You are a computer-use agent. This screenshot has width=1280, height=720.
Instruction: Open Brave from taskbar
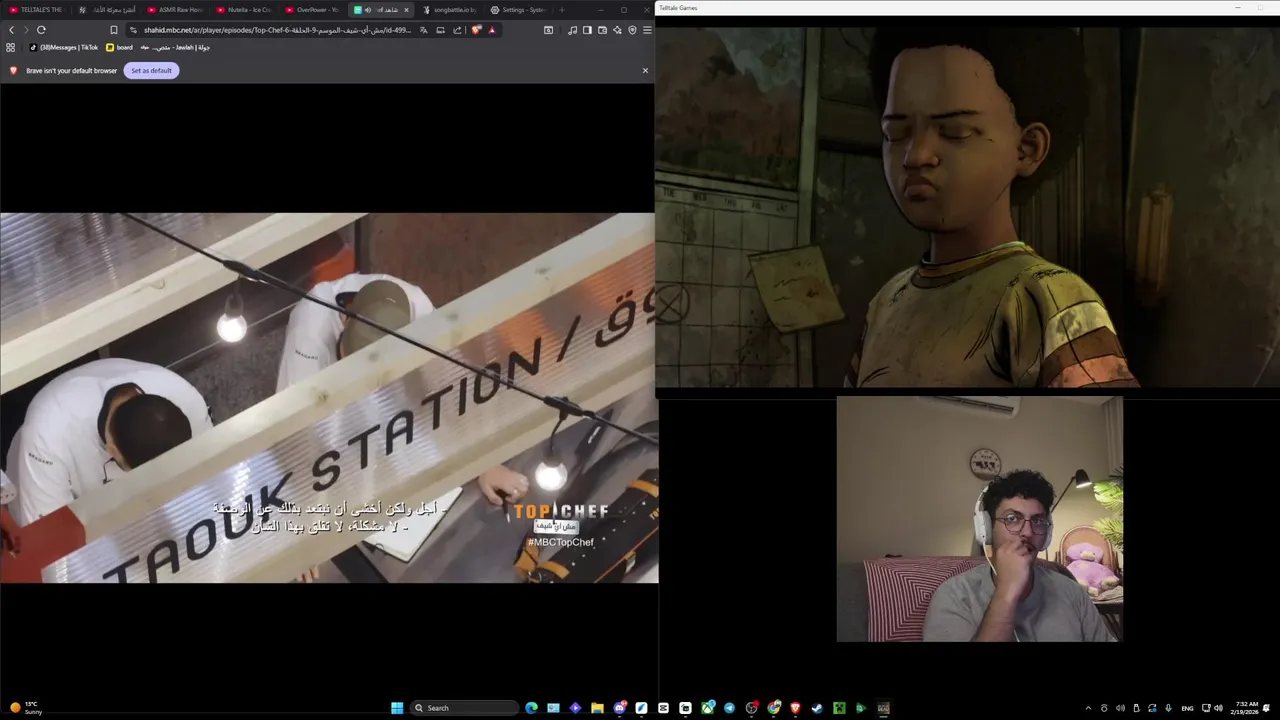pyautogui.click(x=795, y=708)
